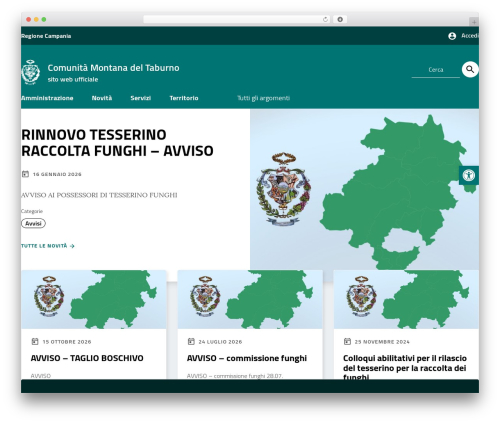Click the browser download icon next to address bar
This screenshot has height=423, width=500.
[x=340, y=20]
